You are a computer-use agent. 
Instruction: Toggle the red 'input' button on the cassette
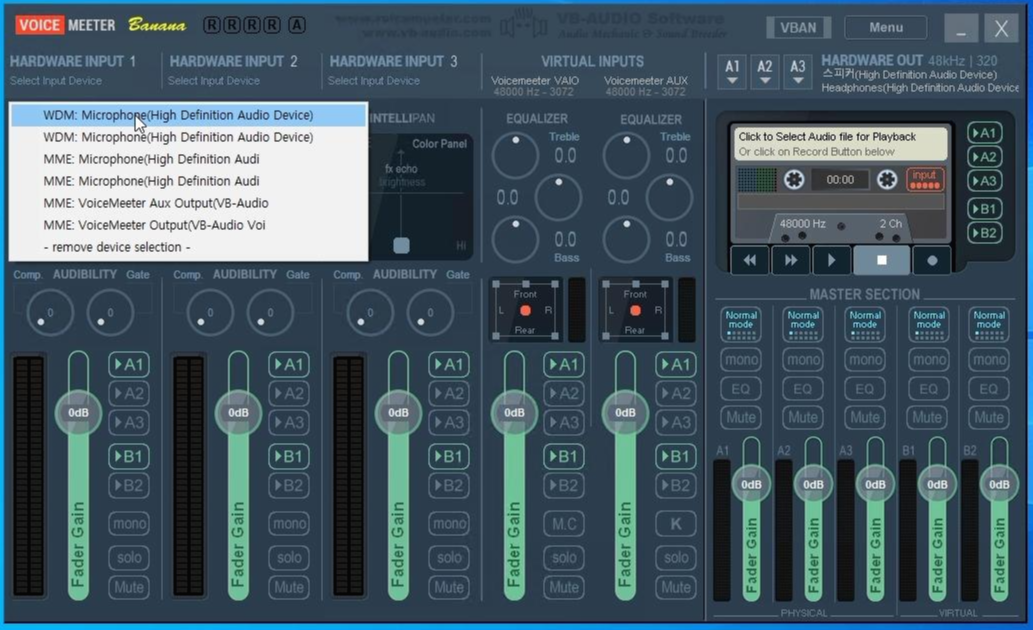924,179
